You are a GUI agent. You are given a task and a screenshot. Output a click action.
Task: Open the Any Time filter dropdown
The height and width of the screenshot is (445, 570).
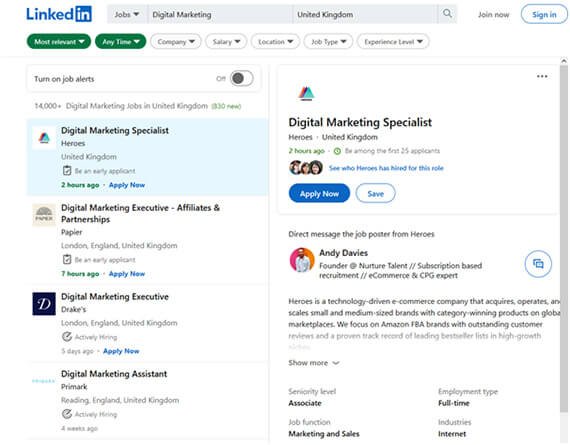pyautogui.click(x=120, y=41)
